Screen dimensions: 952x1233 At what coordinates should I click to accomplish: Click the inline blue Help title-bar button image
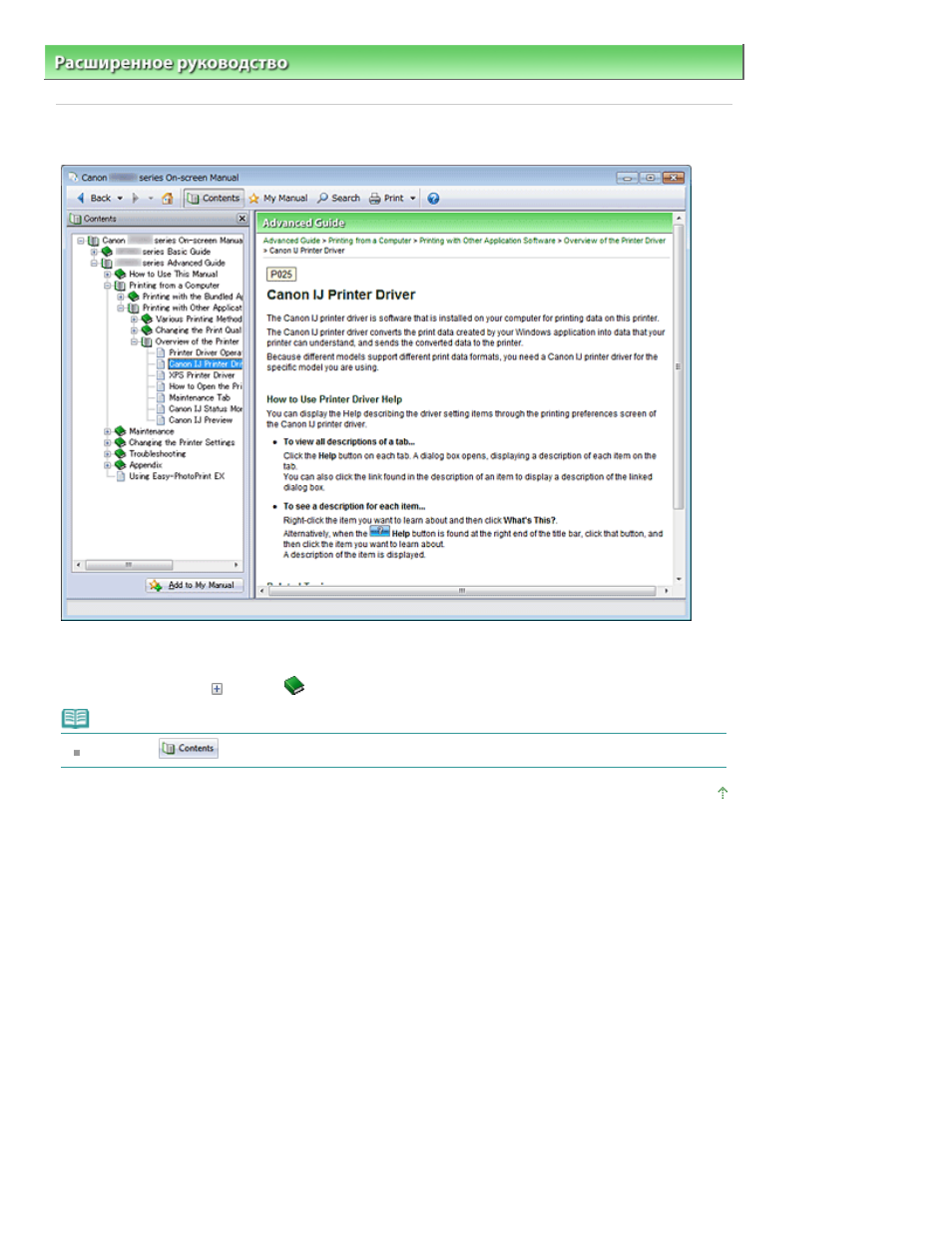(379, 532)
